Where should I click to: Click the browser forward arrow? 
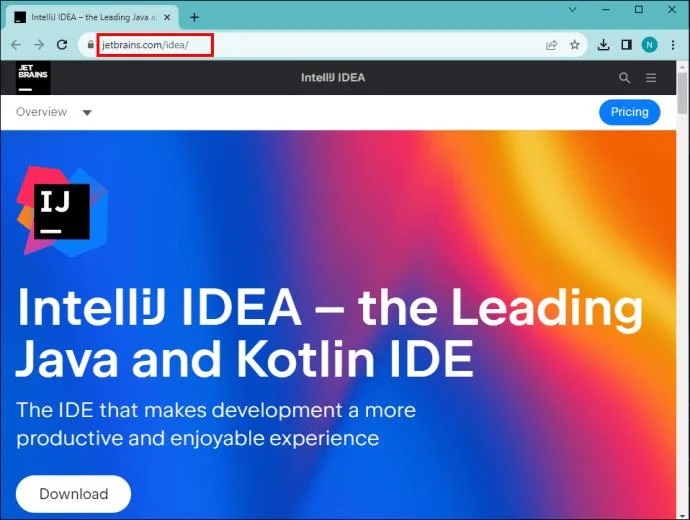[x=39, y=44]
